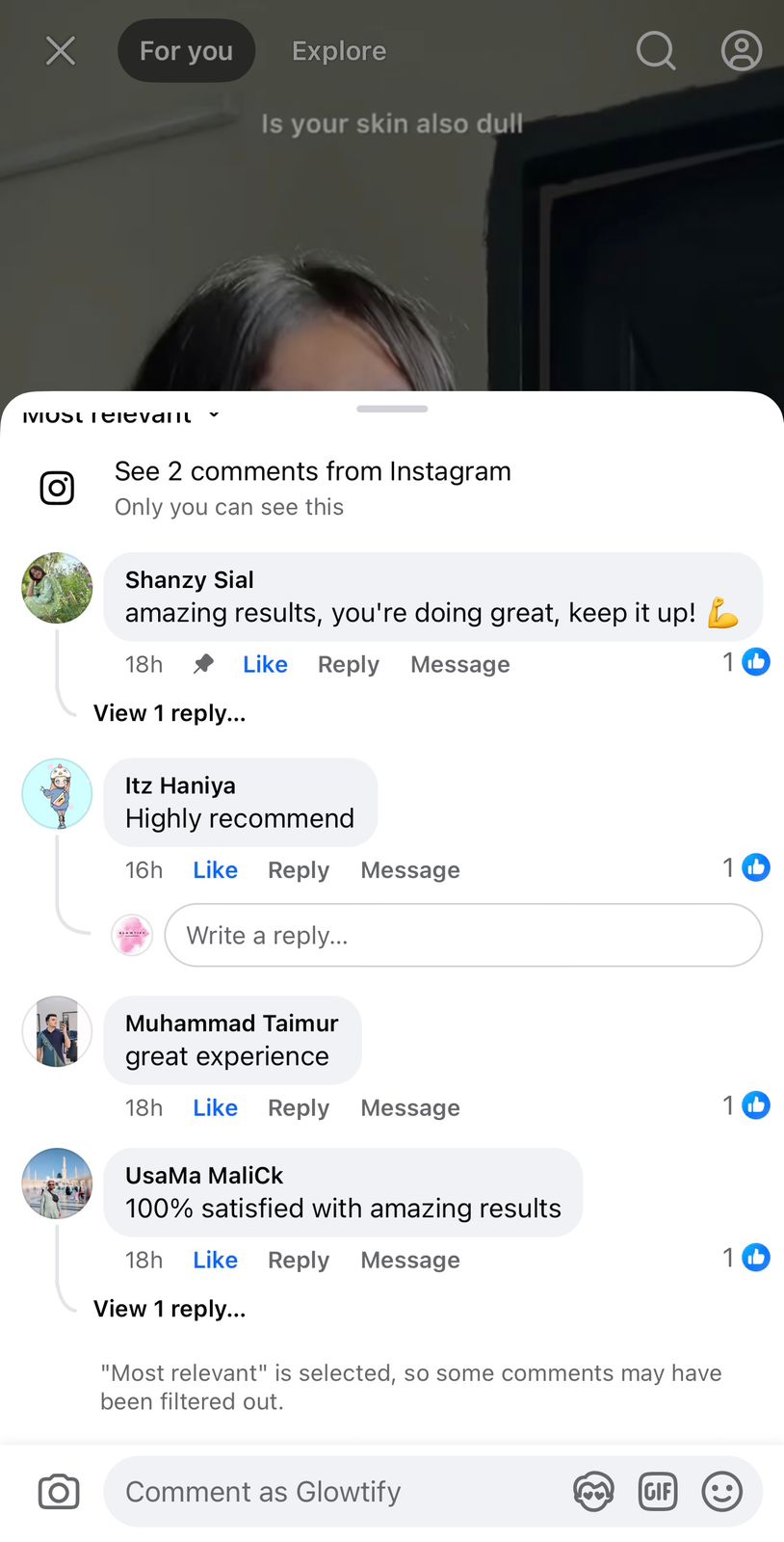This screenshot has height=1542, width=784.
Task: Like UsaMa MaliCk's comment
Action: (215, 1260)
